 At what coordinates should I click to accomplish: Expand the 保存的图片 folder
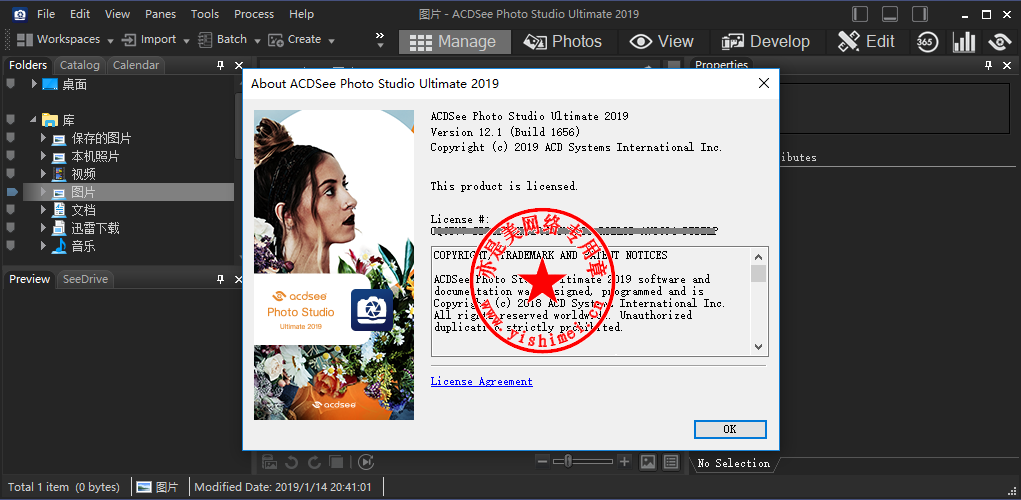[43, 138]
